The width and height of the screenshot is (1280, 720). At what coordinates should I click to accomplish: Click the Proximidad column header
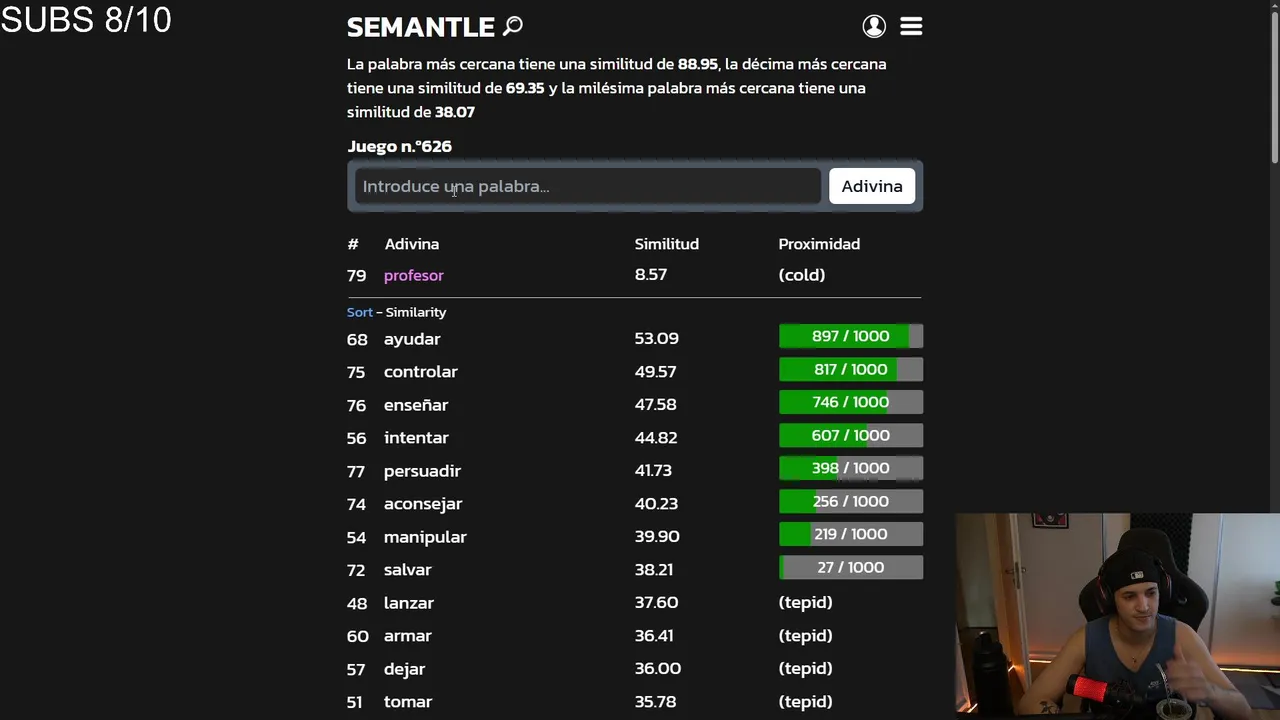(818, 244)
